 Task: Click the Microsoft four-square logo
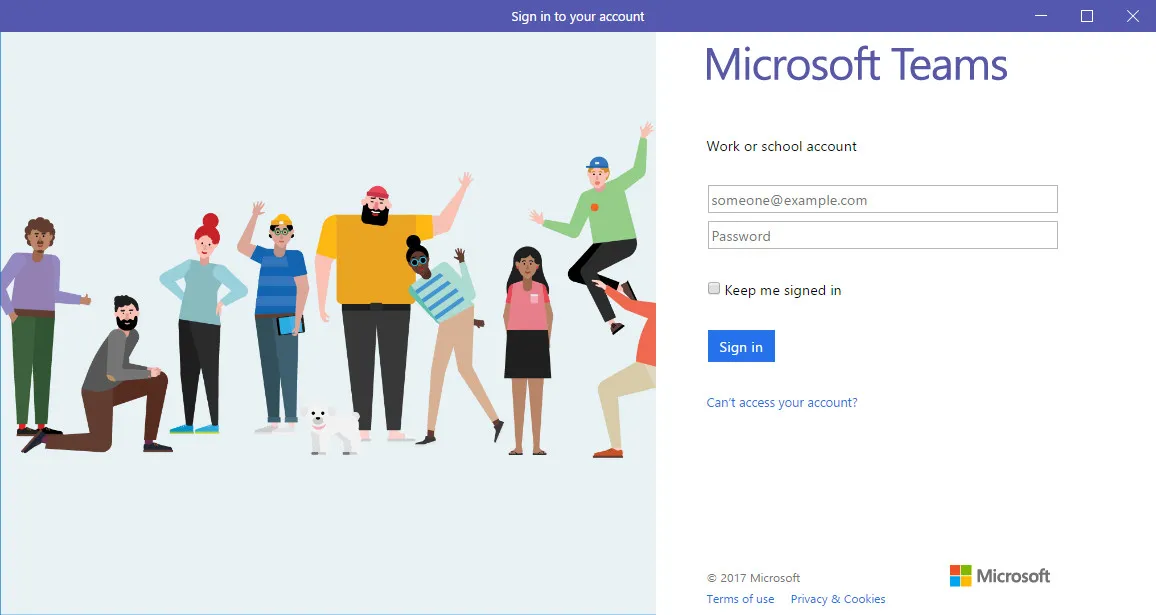click(x=961, y=576)
